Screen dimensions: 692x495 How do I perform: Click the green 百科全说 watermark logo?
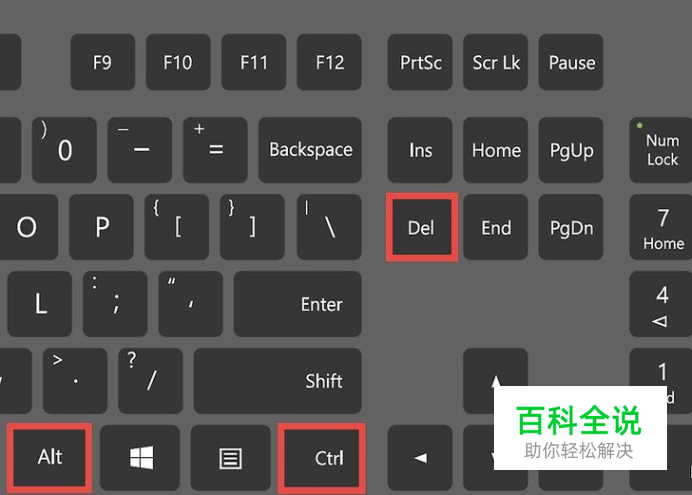[579, 420]
